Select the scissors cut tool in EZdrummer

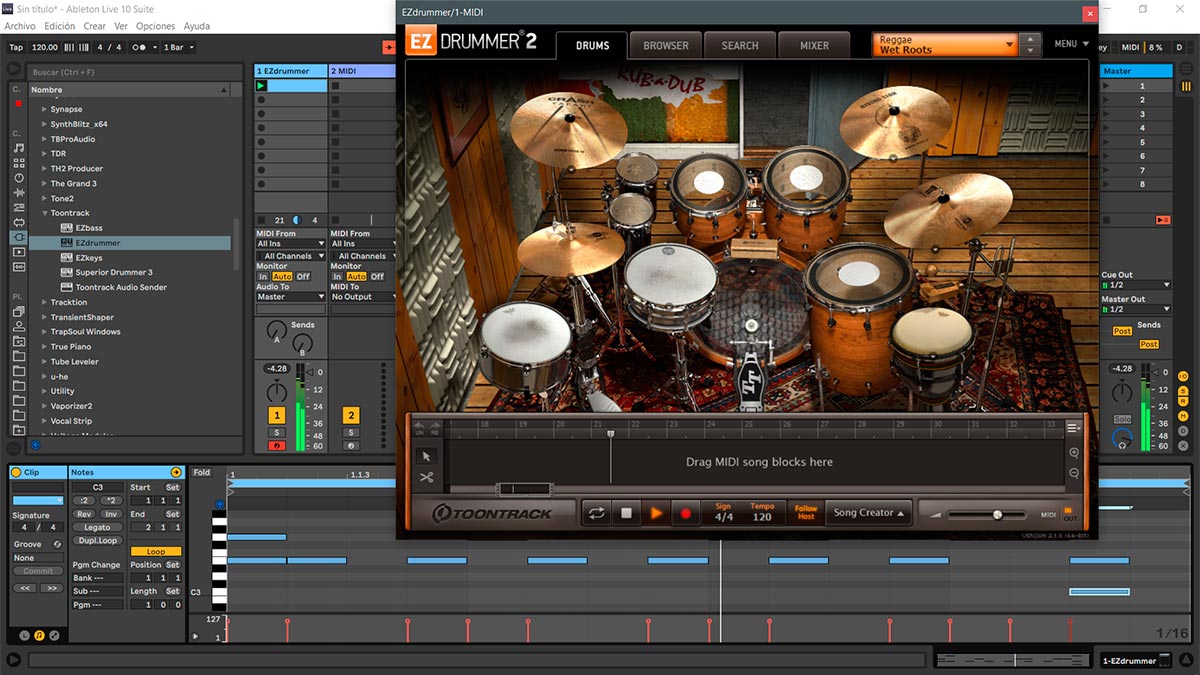click(426, 477)
